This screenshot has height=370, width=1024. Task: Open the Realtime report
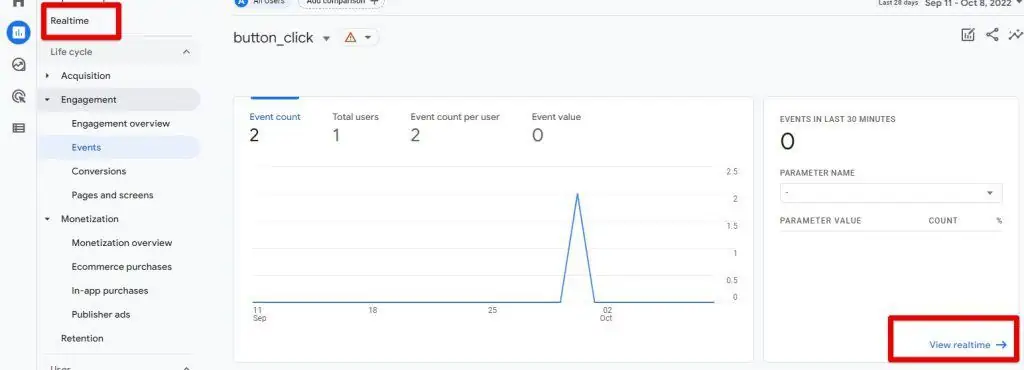[x=70, y=21]
